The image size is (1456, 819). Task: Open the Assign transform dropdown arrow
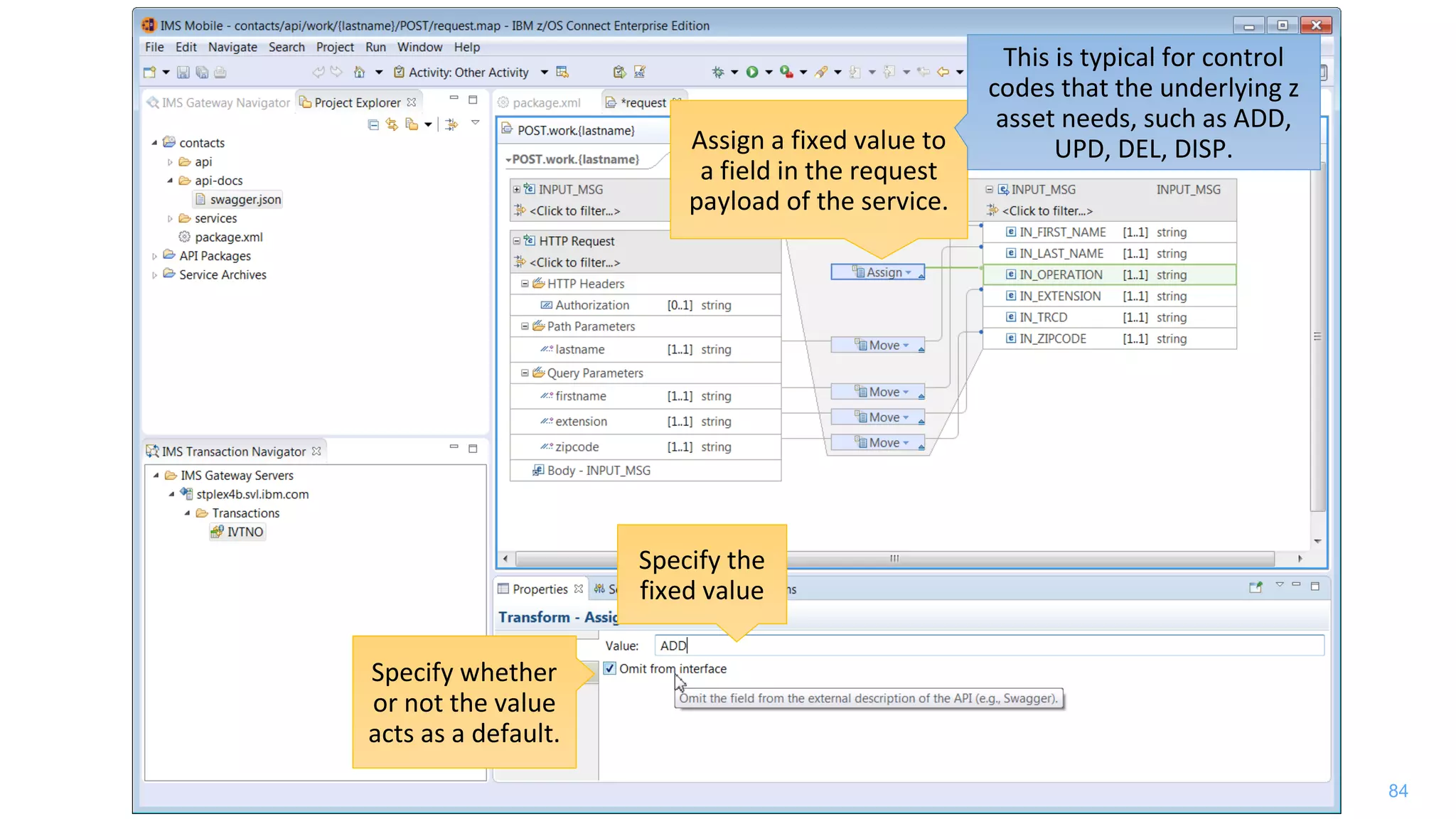pos(909,273)
